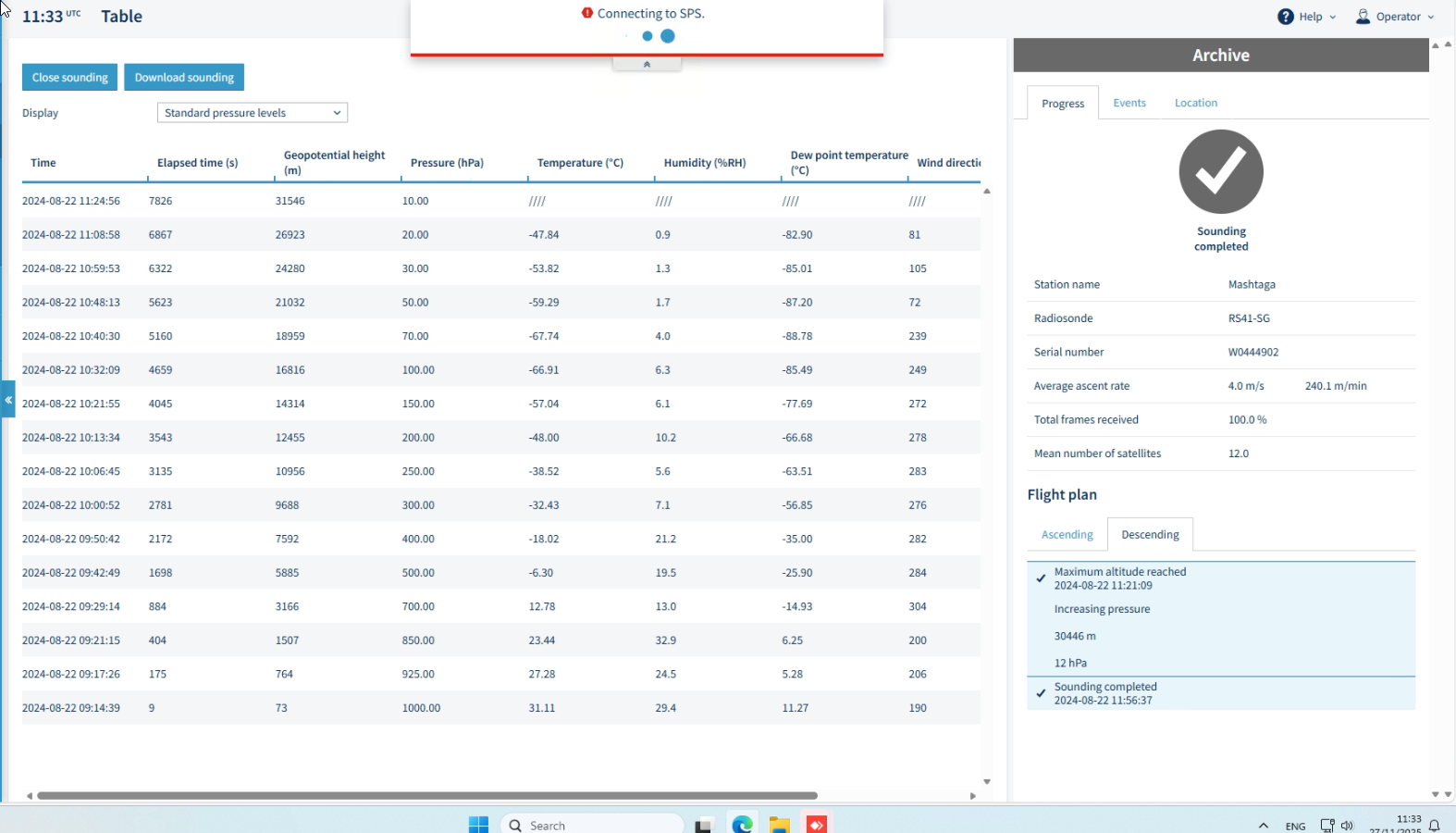Click the table's scroll up arrow
This screenshot has height=833, width=1456.
point(987,191)
